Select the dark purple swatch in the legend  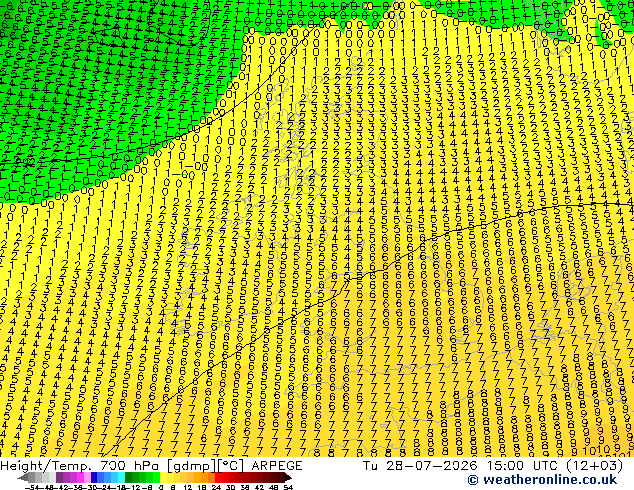pos(59,478)
